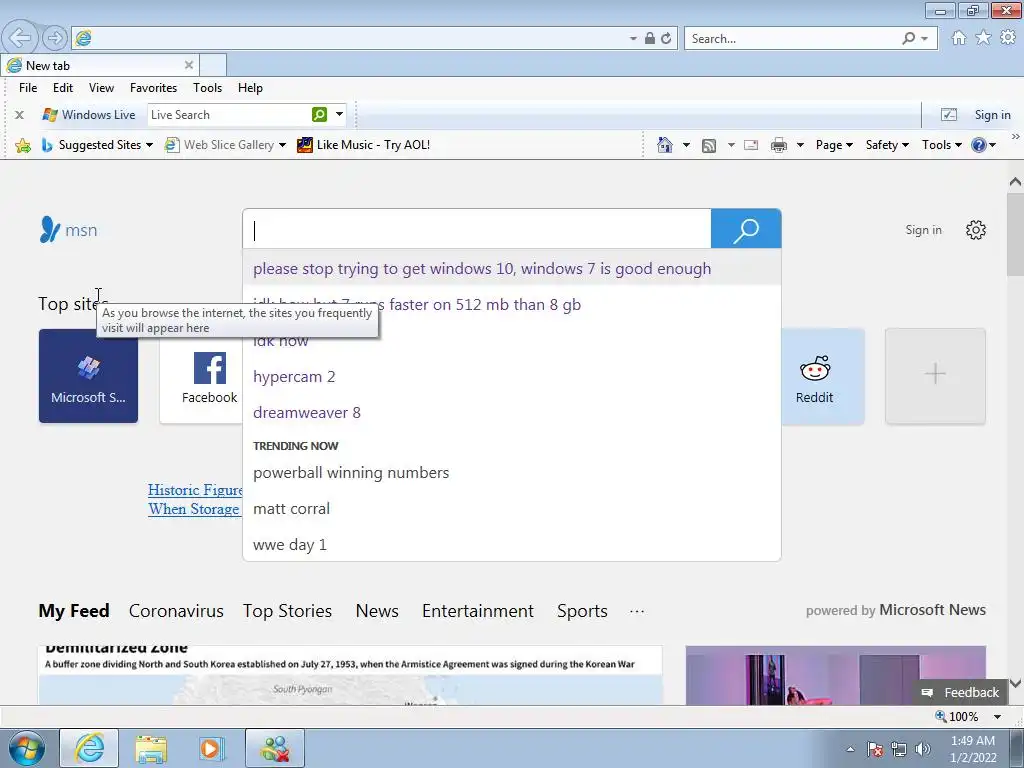Image resolution: width=1024 pixels, height=768 pixels.
Task: Click the MSN page Sign in link
Action: (x=923, y=230)
